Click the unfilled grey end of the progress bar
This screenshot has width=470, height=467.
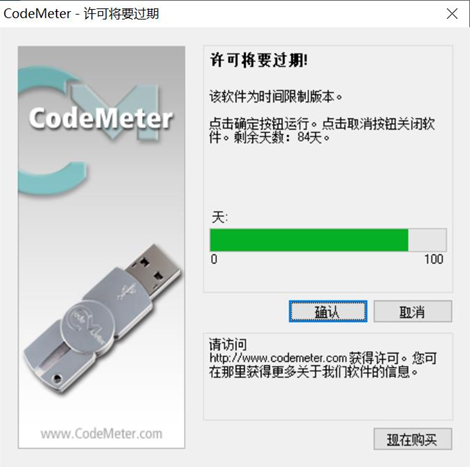(x=427, y=240)
